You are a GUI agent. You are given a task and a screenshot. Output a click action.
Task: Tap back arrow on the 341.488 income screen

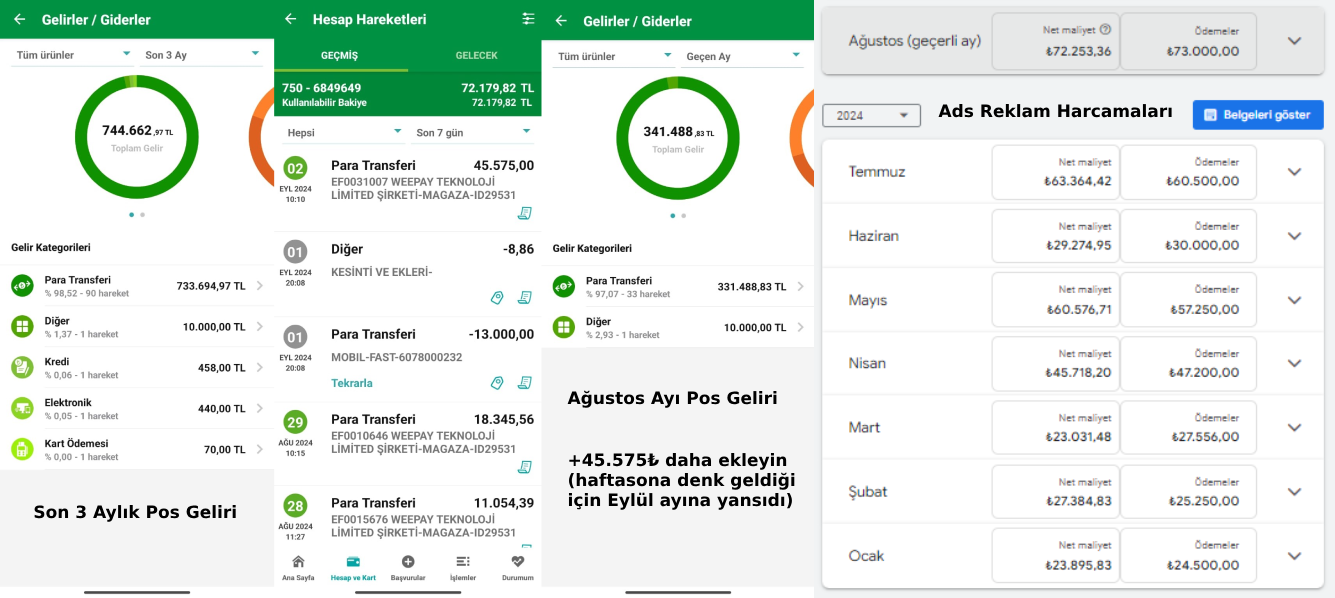coord(561,20)
